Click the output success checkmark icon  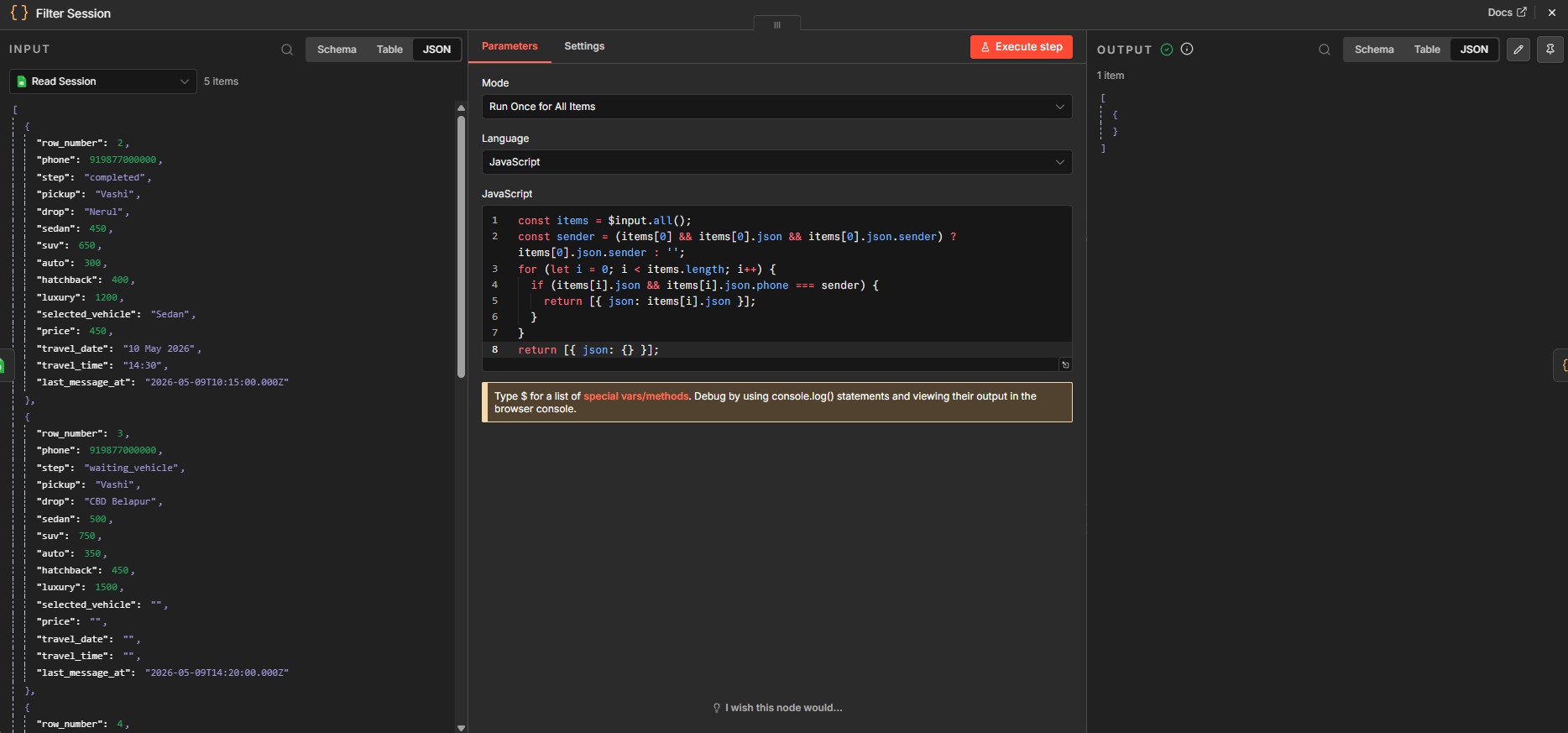tap(1167, 50)
